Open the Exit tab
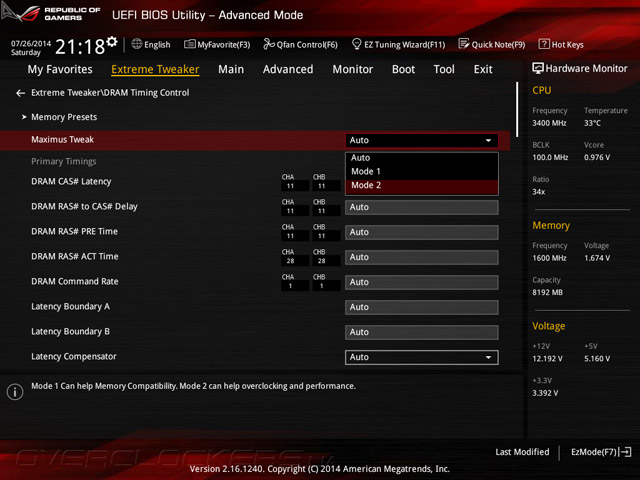Screen dimensions: 640x480 coord(483,69)
